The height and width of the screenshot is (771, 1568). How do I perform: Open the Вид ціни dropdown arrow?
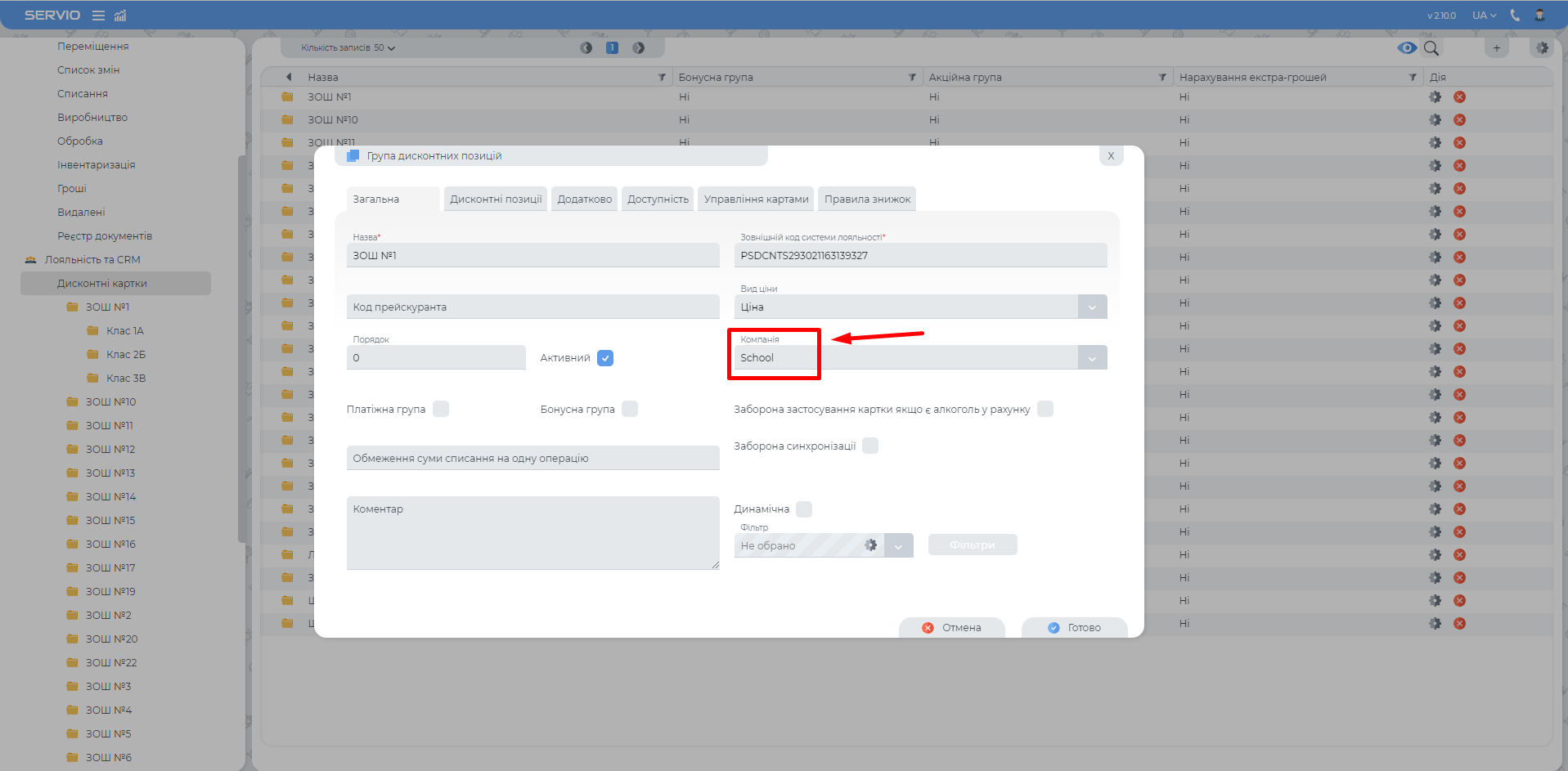pos(1092,307)
